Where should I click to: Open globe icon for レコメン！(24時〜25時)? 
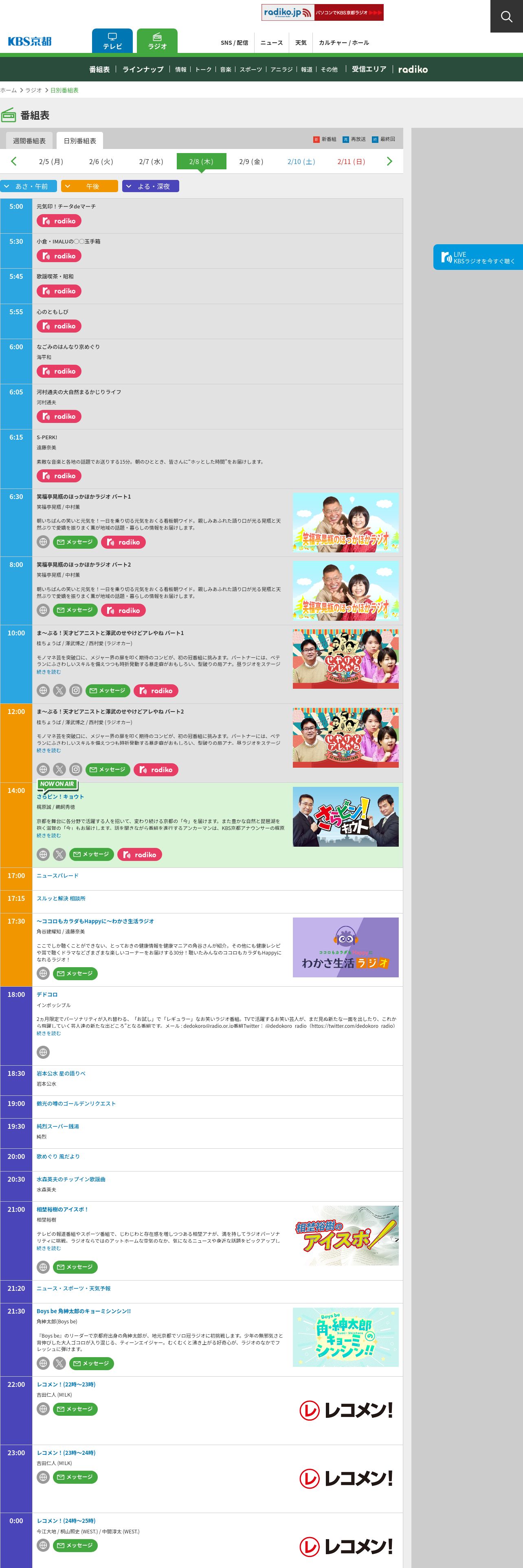(x=43, y=1545)
